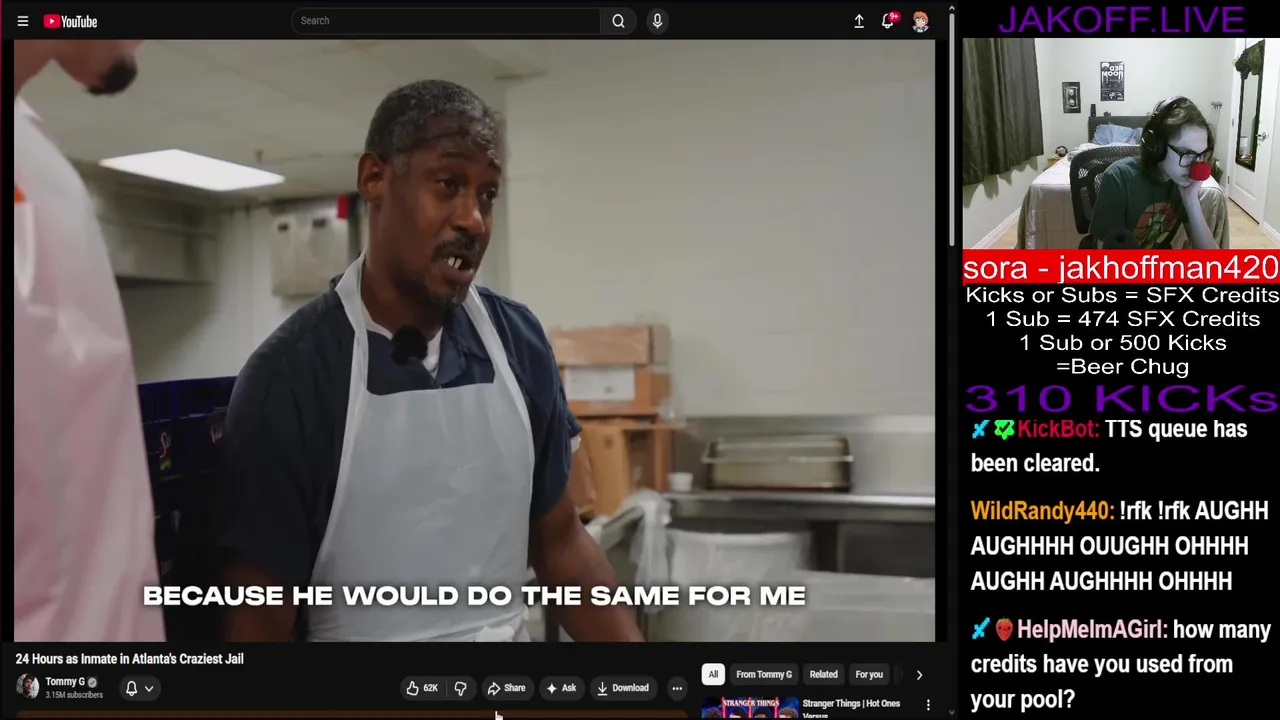Viewport: 1280px width, 720px height.
Task: Select the From Tommy G chip
Action: point(764,675)
